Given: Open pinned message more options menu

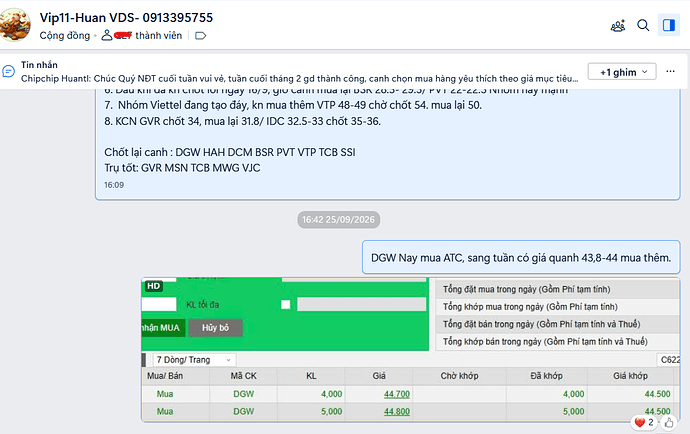Looking at the screenshot, I should (670, 71).
